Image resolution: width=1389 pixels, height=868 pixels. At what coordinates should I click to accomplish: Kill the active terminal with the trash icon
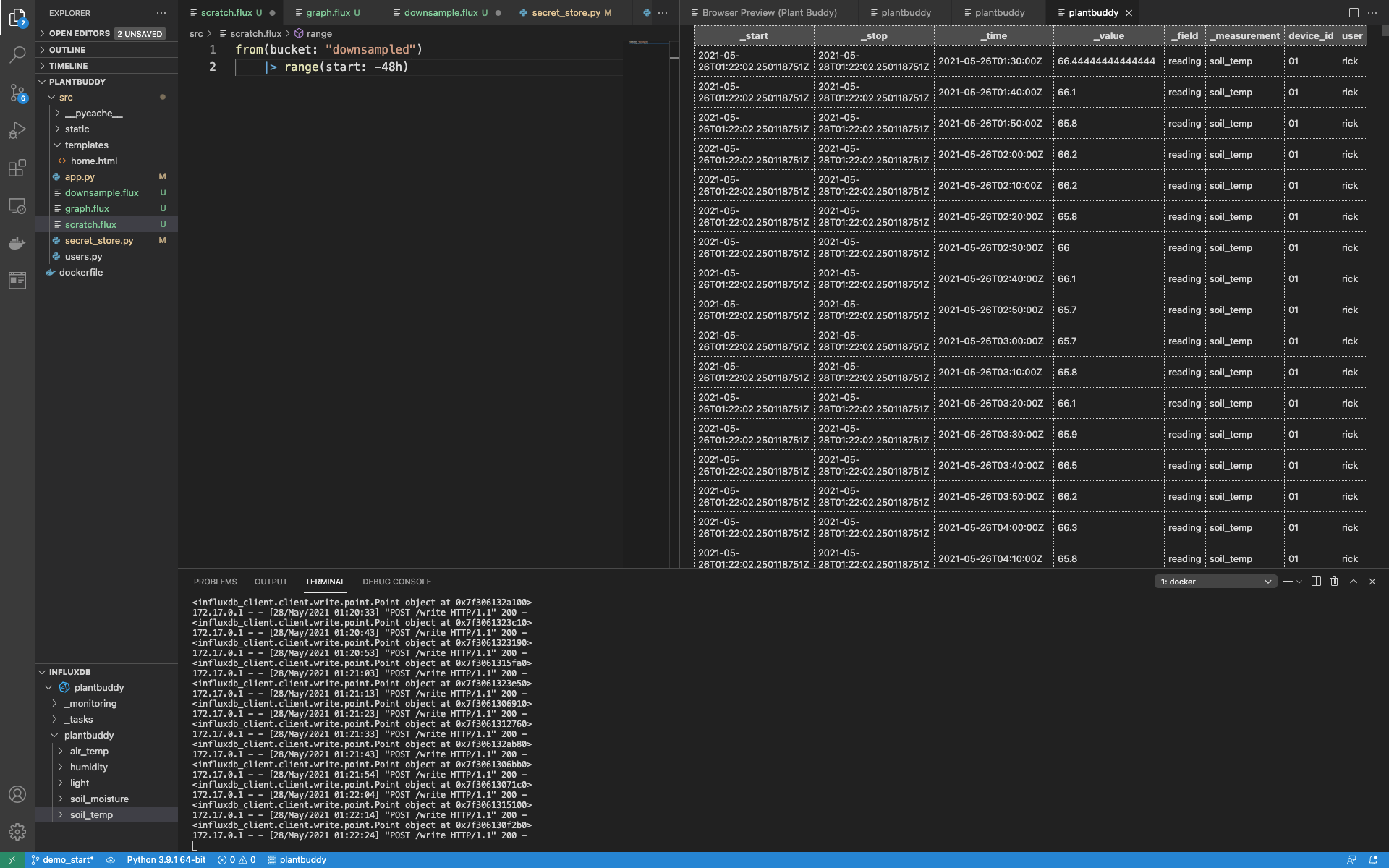click(1334, 582)
